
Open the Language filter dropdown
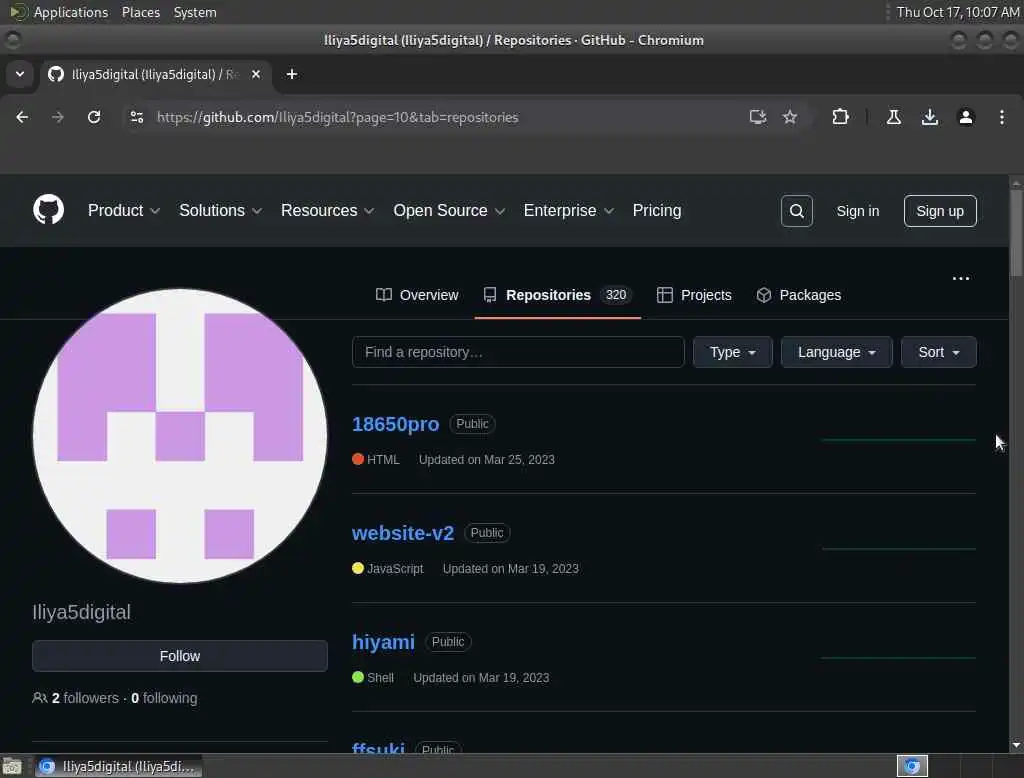tap(836, 352)
